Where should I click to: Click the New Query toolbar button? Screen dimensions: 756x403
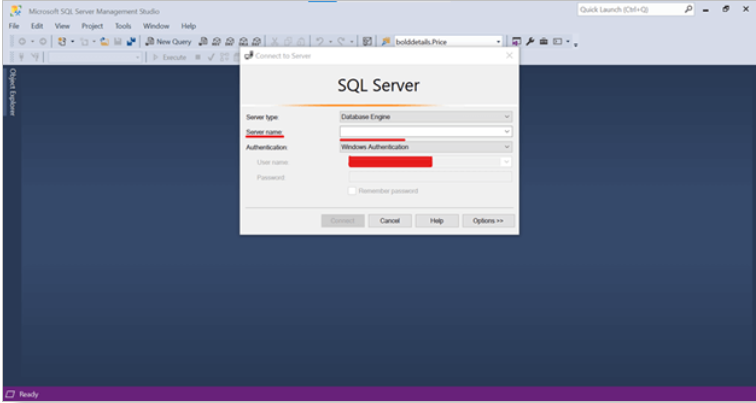click(168, 42)
